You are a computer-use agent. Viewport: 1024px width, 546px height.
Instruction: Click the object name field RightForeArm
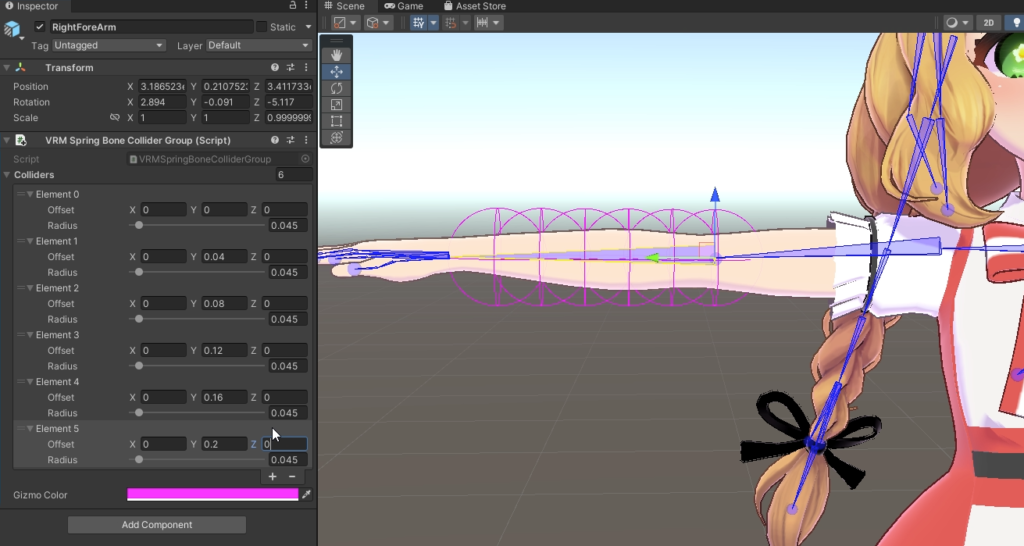click(x=151, y=27)
